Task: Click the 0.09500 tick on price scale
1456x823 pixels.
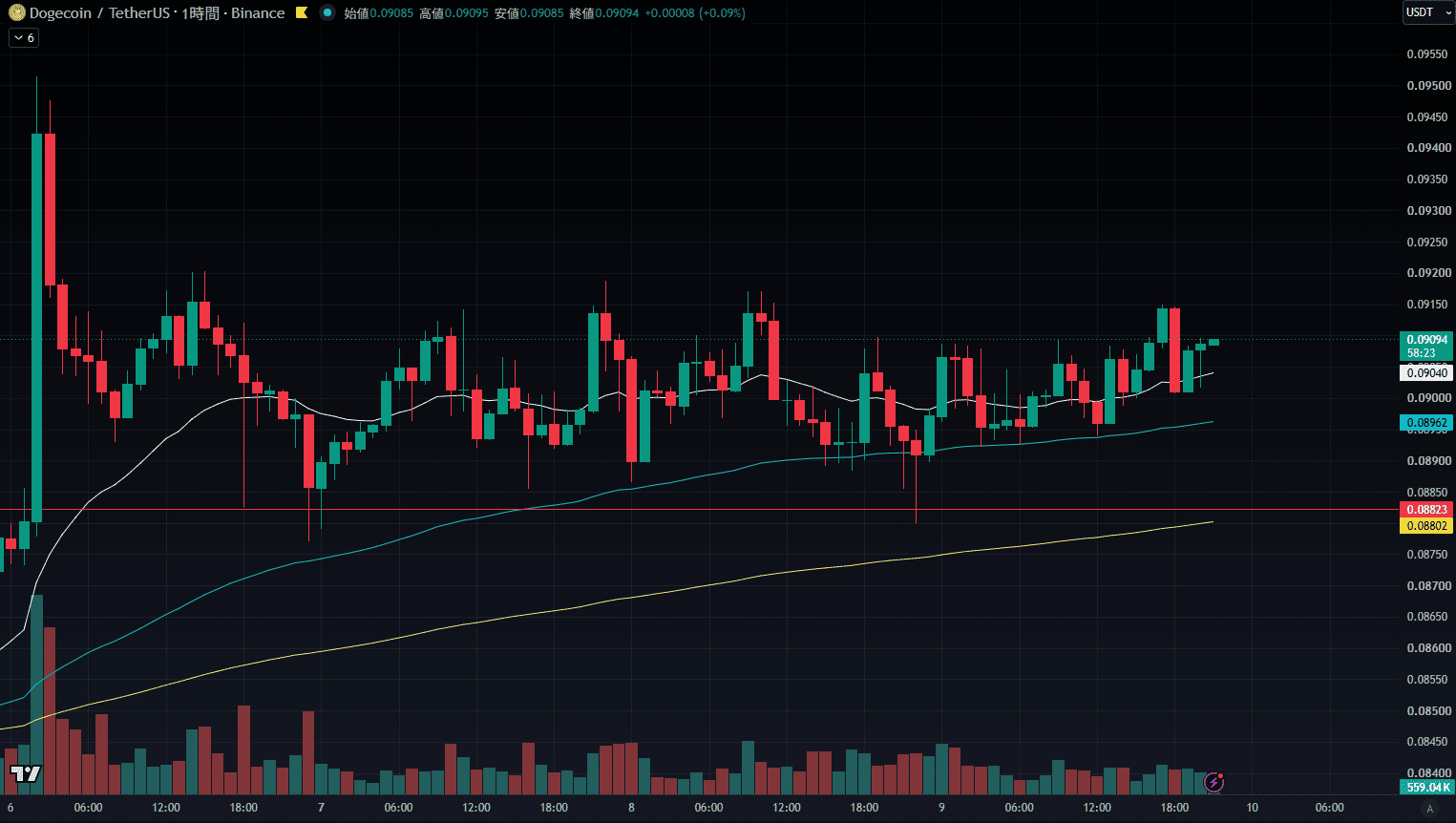Action: [1428, 86]
